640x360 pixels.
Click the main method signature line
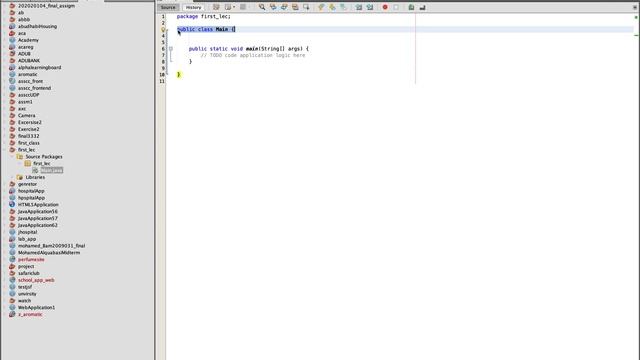click(x=249, y=49)
